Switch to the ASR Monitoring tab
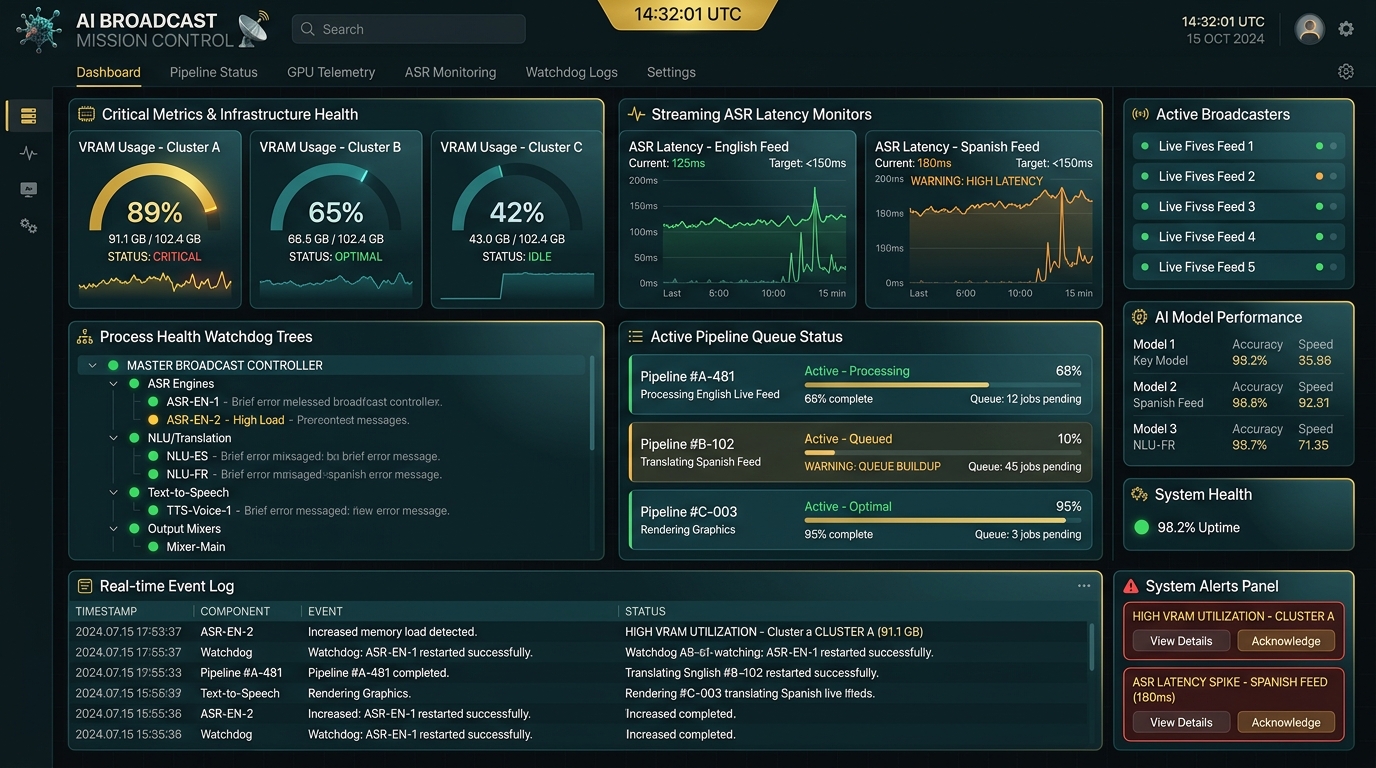 [450, 72]
